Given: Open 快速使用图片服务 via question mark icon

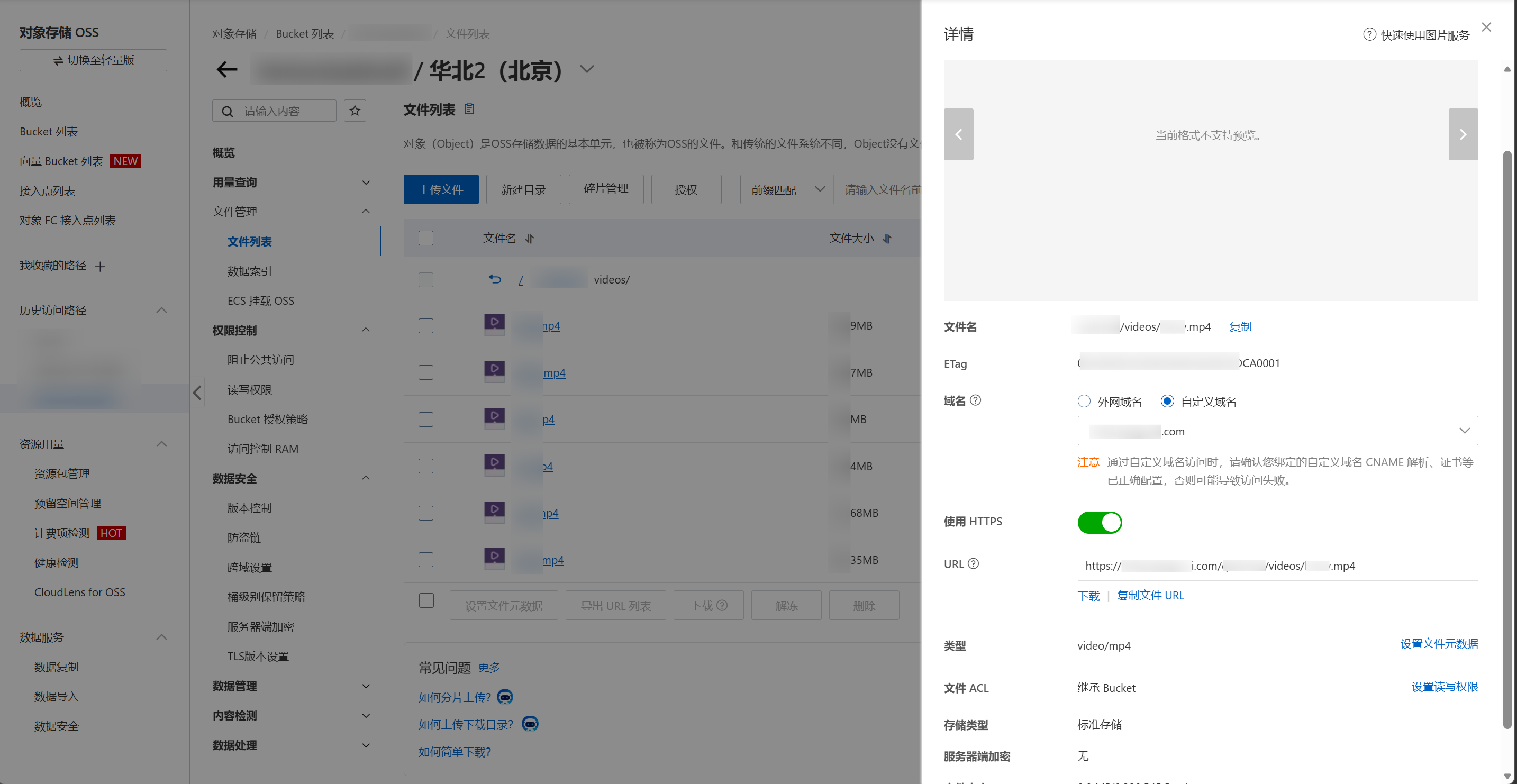Looking at the screenshot, I should (1369, 34).
